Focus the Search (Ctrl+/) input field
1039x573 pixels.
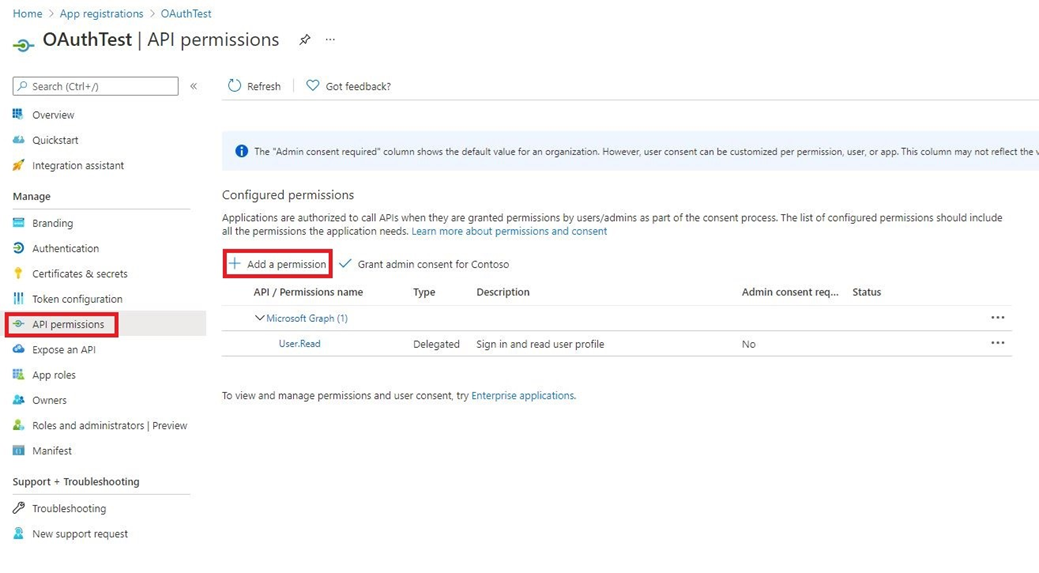click(x=100, y=86)
